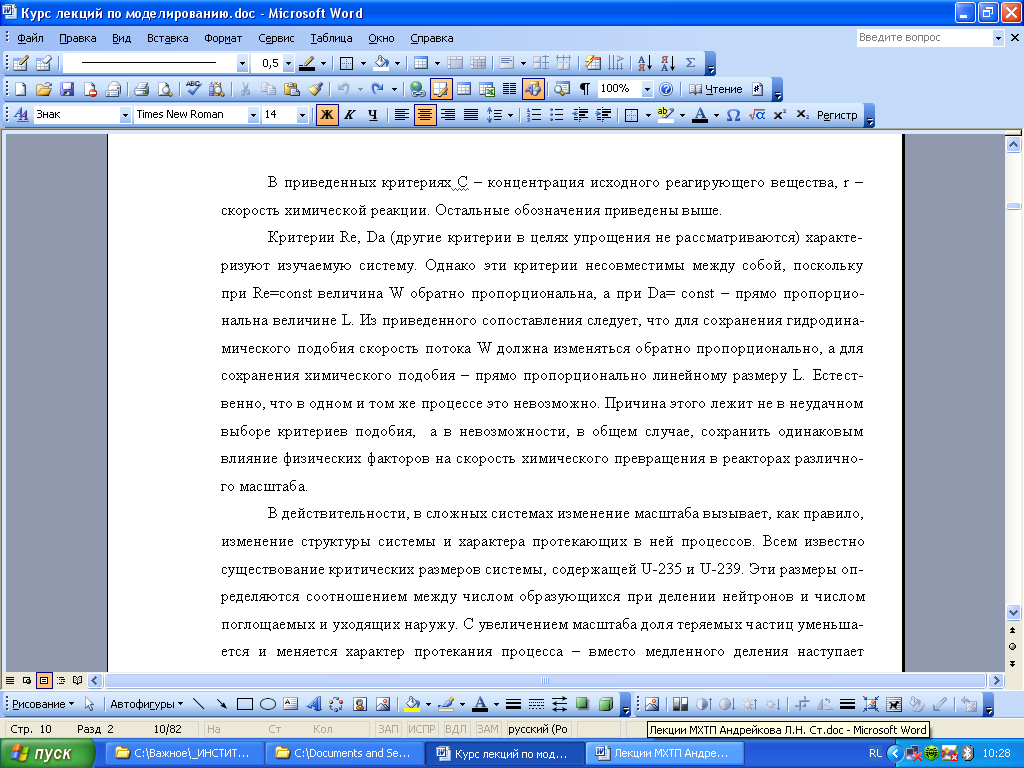The height and width of the screenshot is (768, 1024).
Task: Open the line style dropdown
Action: point(242,63)
